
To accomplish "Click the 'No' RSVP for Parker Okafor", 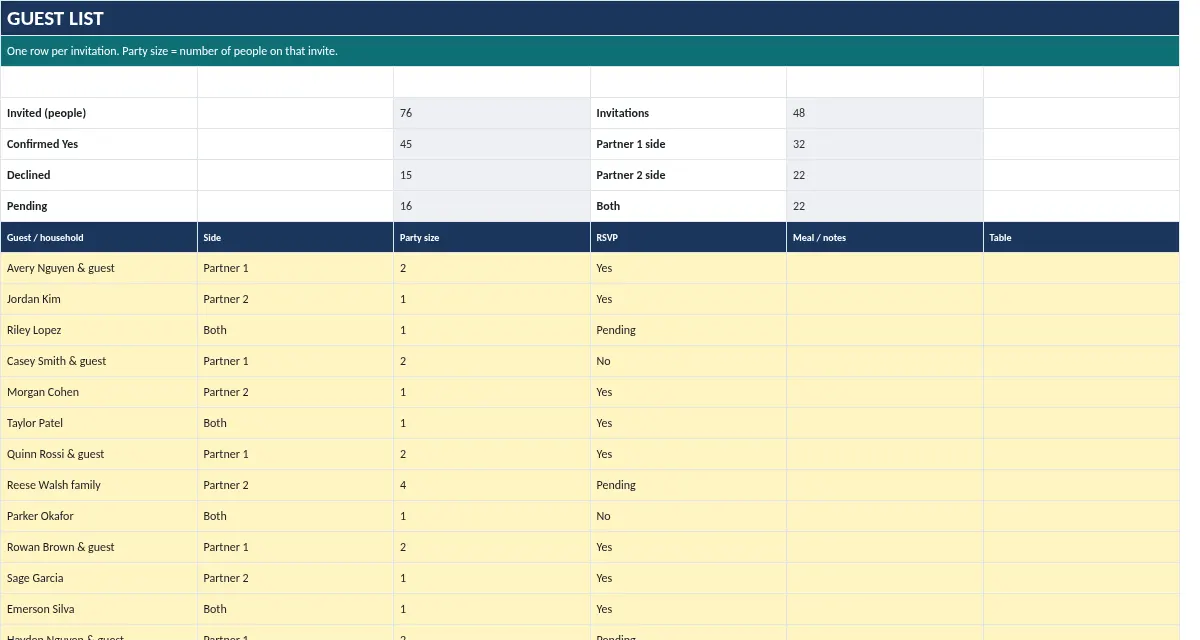I will [688, 516].
